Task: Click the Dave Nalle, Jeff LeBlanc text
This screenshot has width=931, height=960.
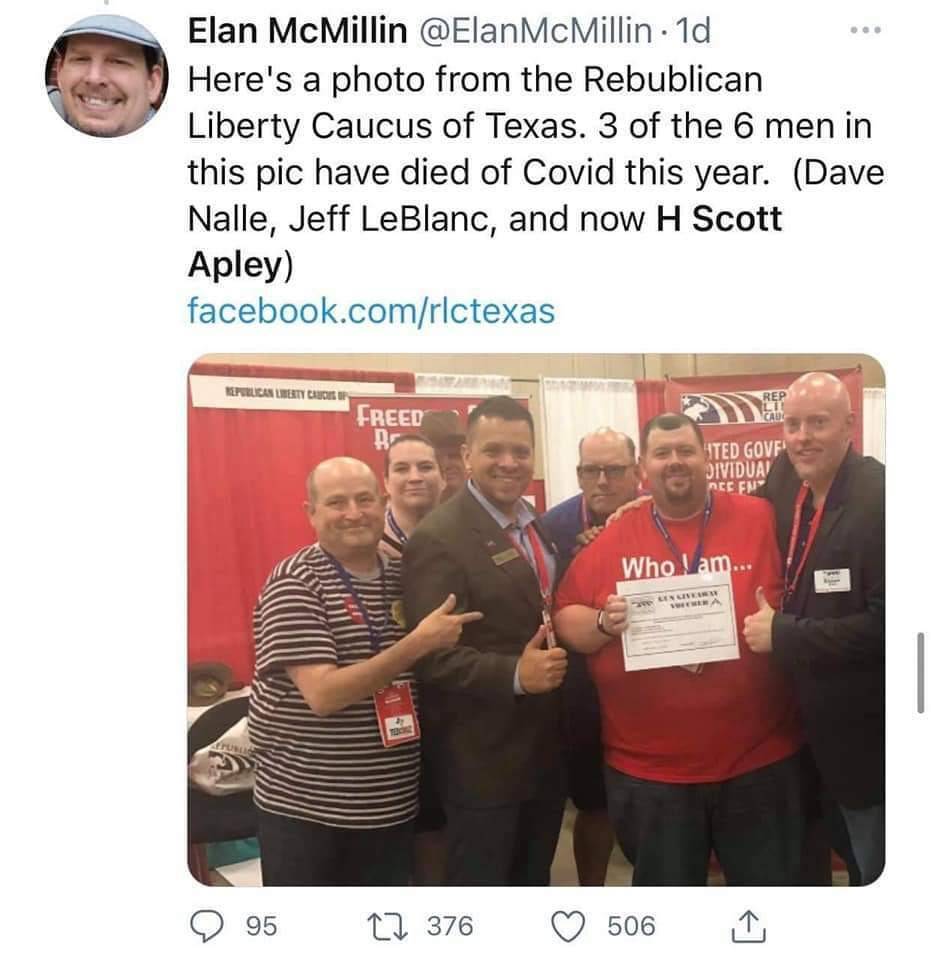Action: (343, 219)
